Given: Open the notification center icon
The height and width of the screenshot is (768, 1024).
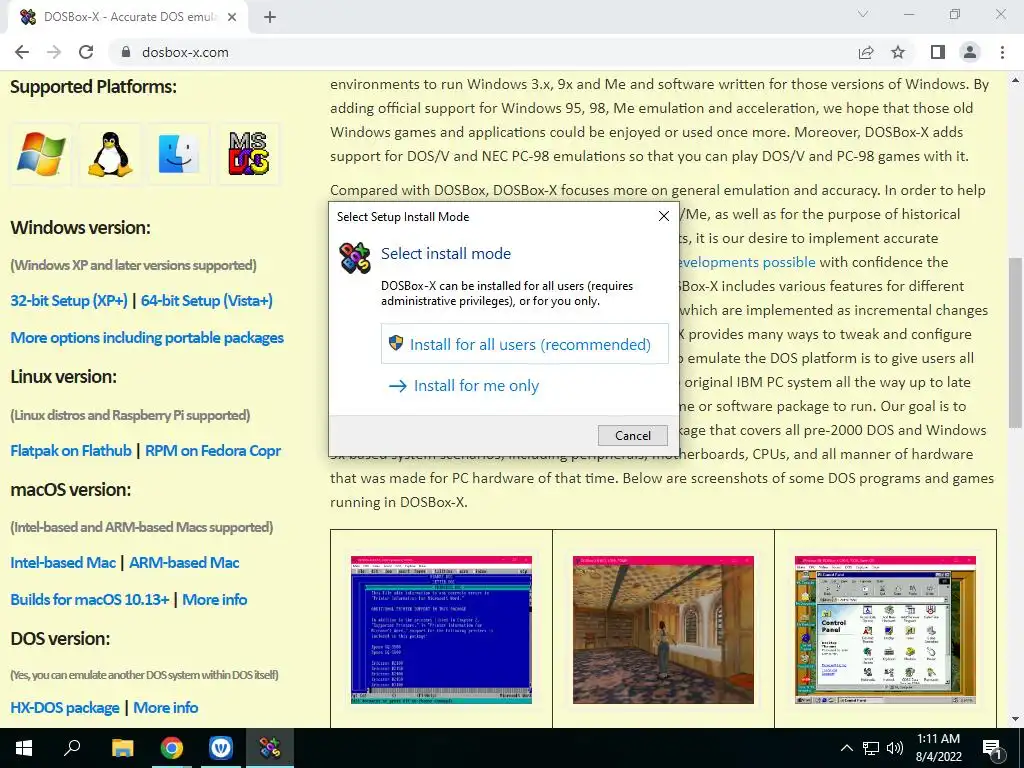Looking at the screenshot, I should tap(992, 748).
